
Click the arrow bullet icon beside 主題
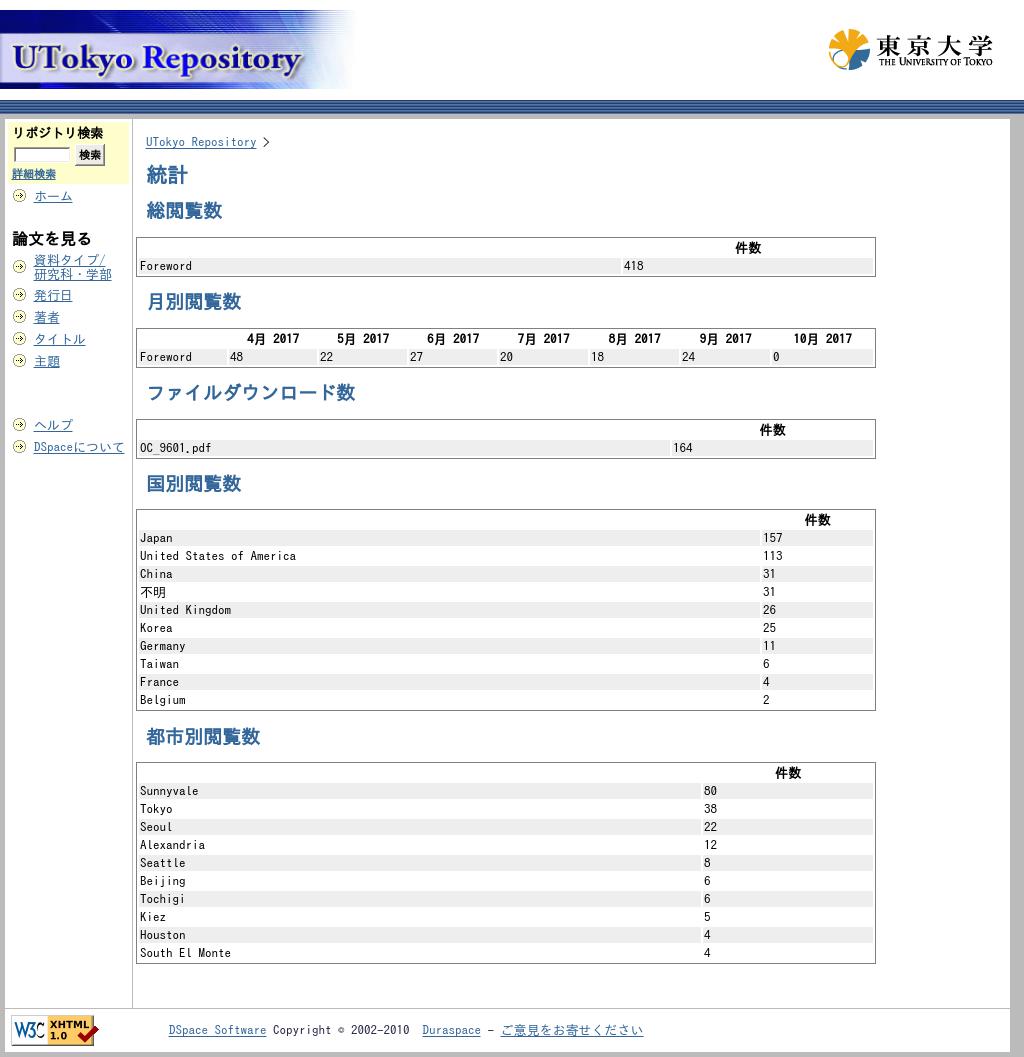pyautogui.click(x=20, y=361)
